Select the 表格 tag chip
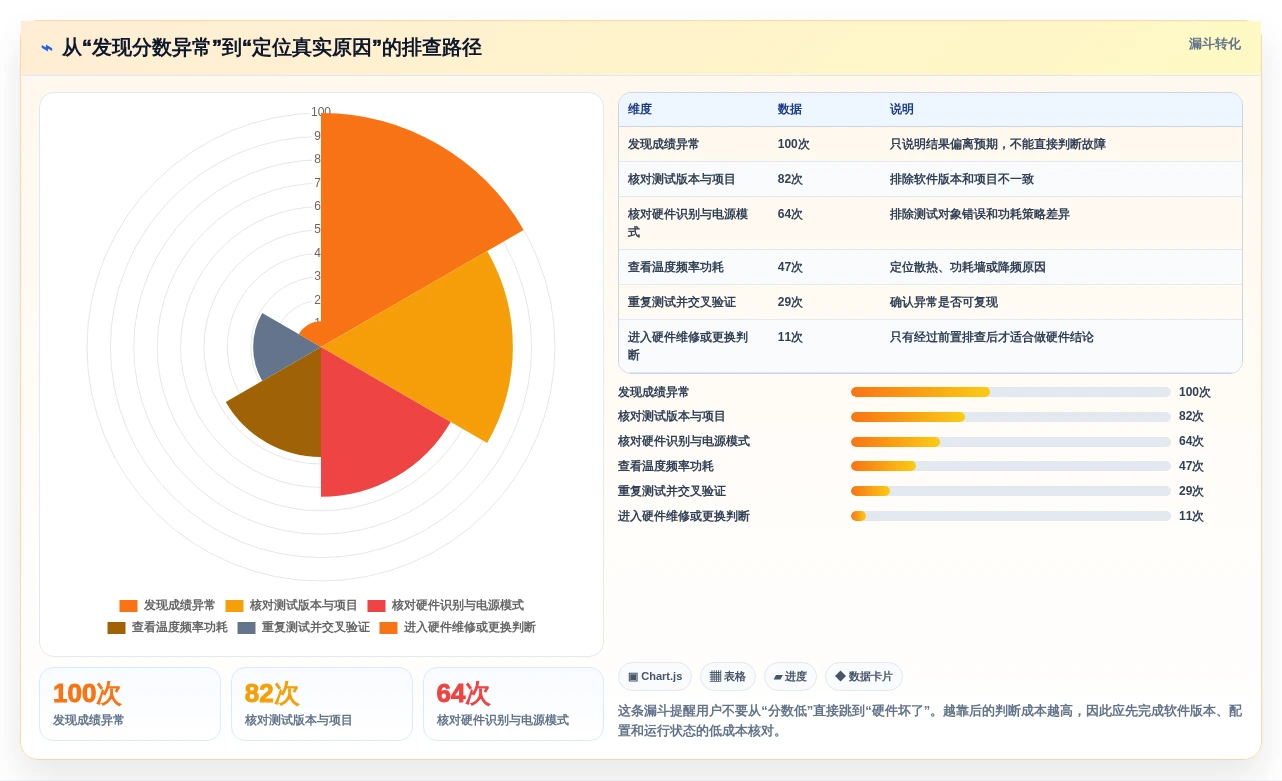The width and height of the screenshot is (1282, 781). pos(728,677)
